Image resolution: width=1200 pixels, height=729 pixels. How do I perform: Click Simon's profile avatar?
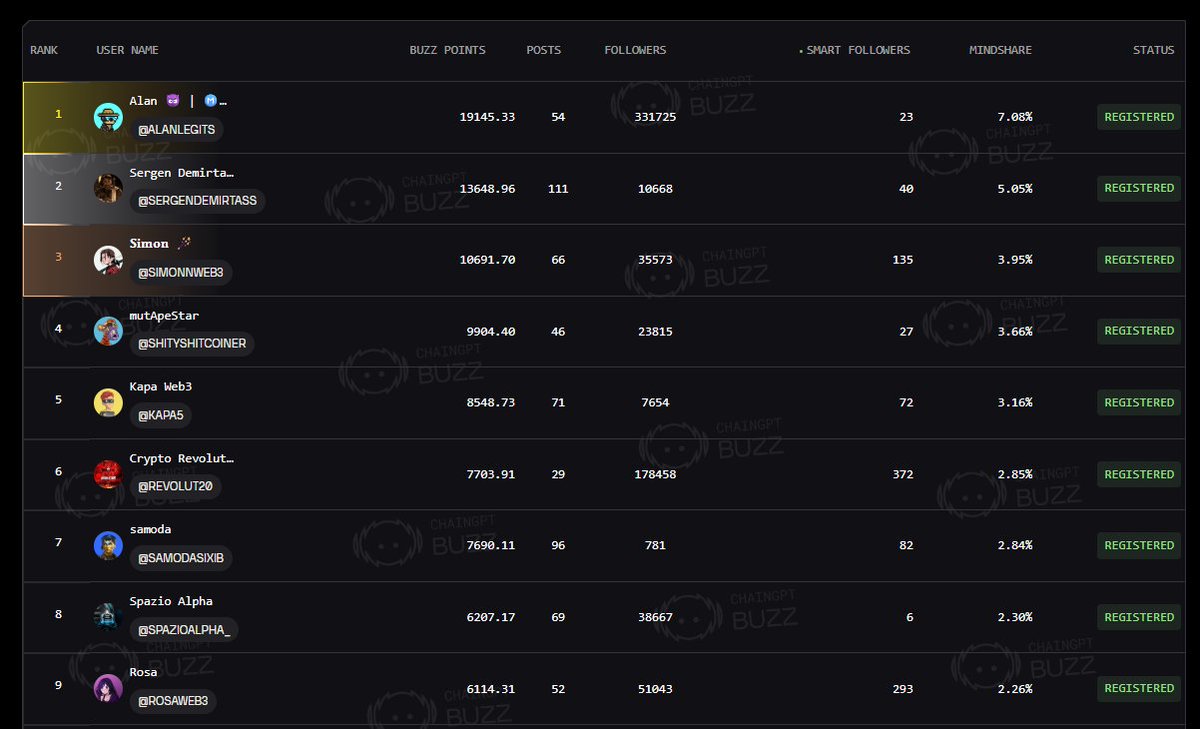(108, 260)
